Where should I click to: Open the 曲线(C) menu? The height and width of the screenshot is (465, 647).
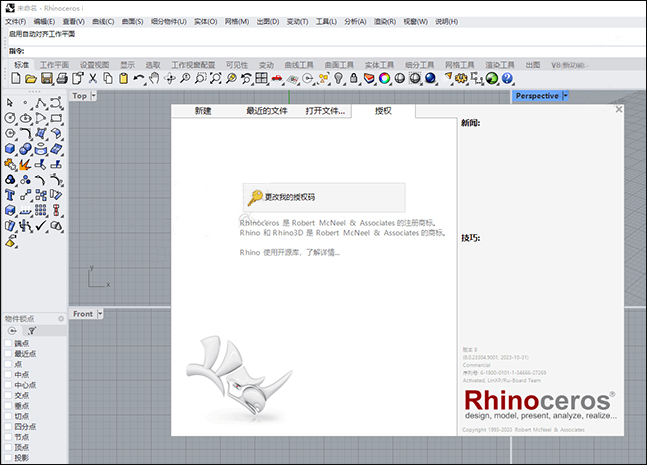click(x=101, y=21)
